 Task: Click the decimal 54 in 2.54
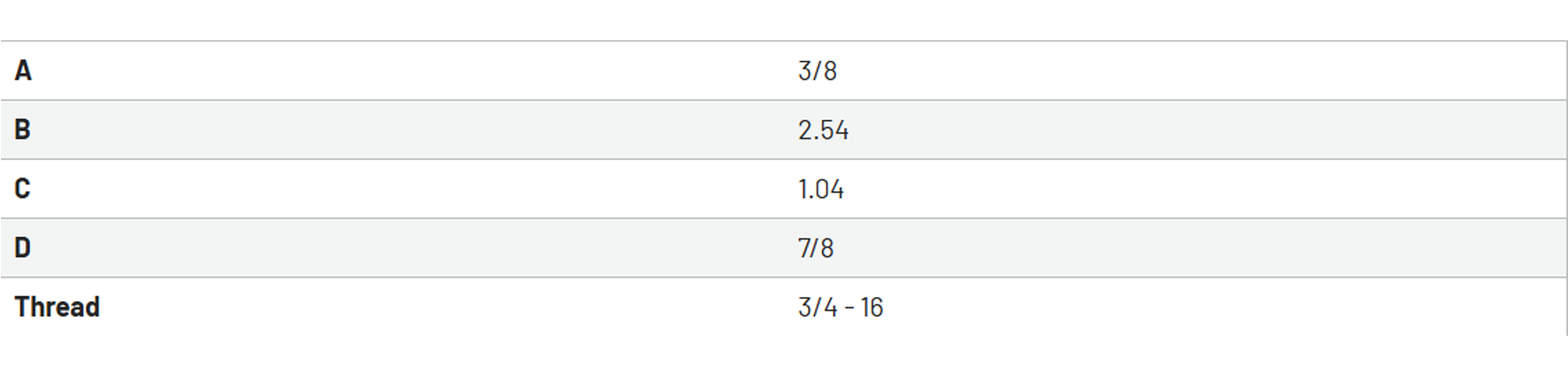pos(833,130)
